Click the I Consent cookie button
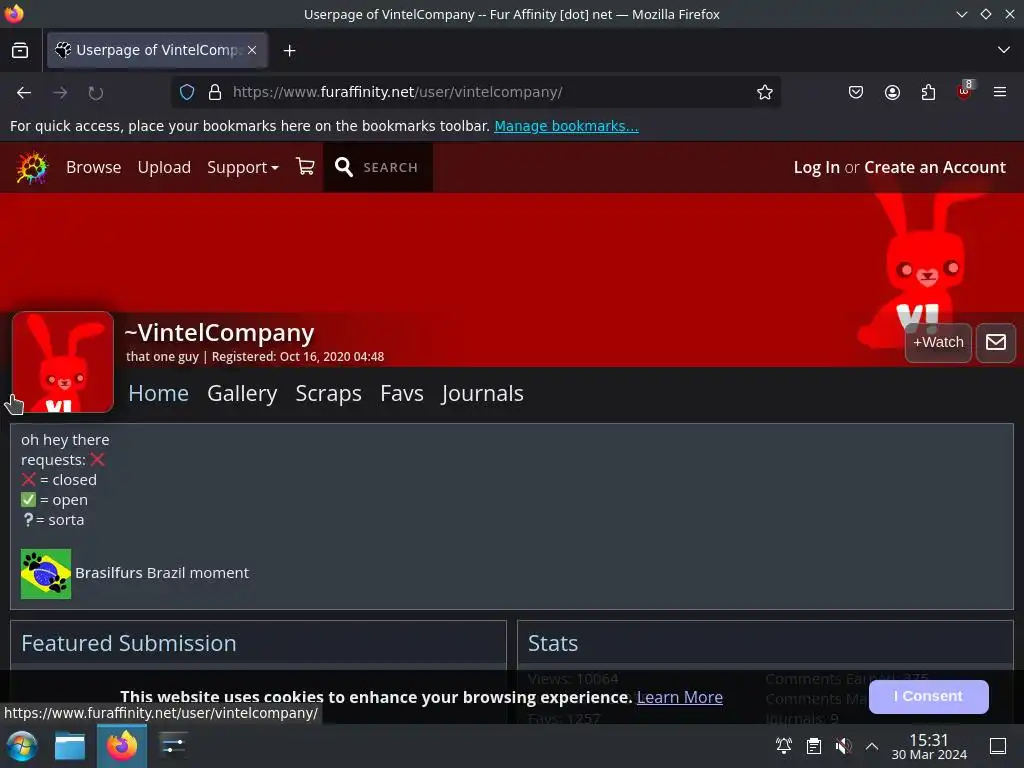Image resolution: width=1024 pixels, height=768 pixels. [x=928, y=696]
